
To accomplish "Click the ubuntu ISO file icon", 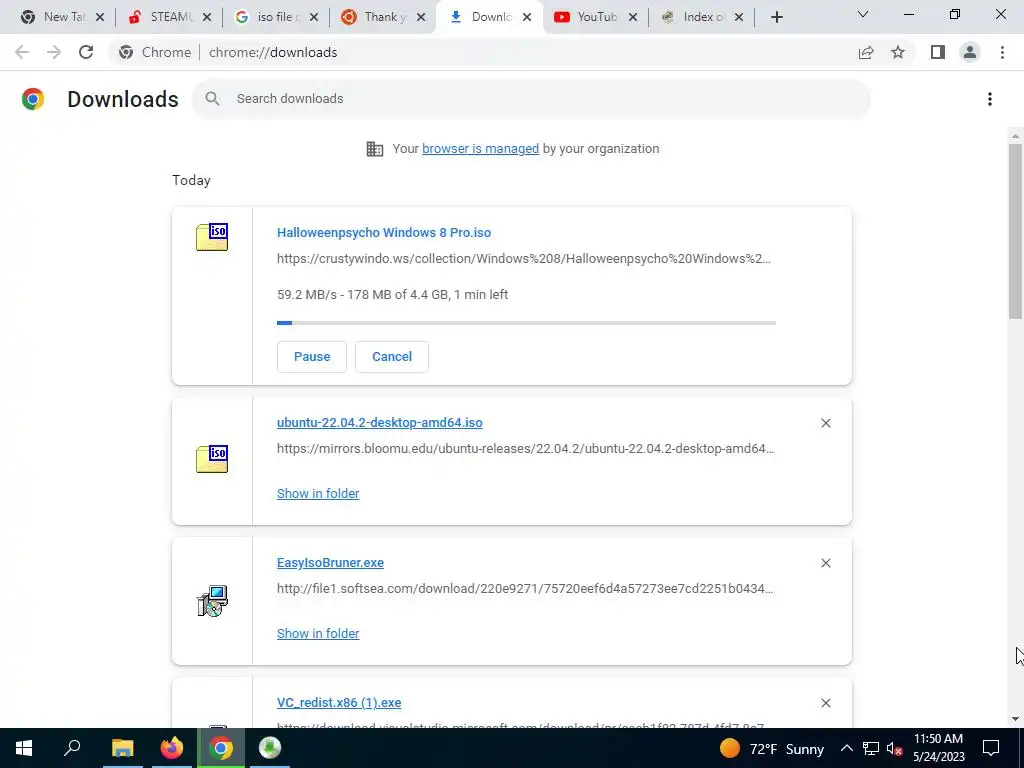I will (x=212, y=458).
